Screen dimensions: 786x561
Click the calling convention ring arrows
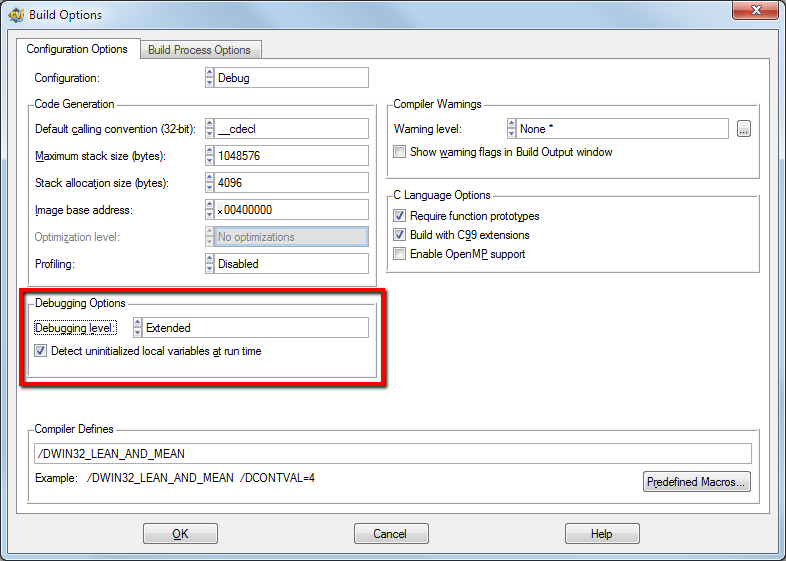coord(209,129)
